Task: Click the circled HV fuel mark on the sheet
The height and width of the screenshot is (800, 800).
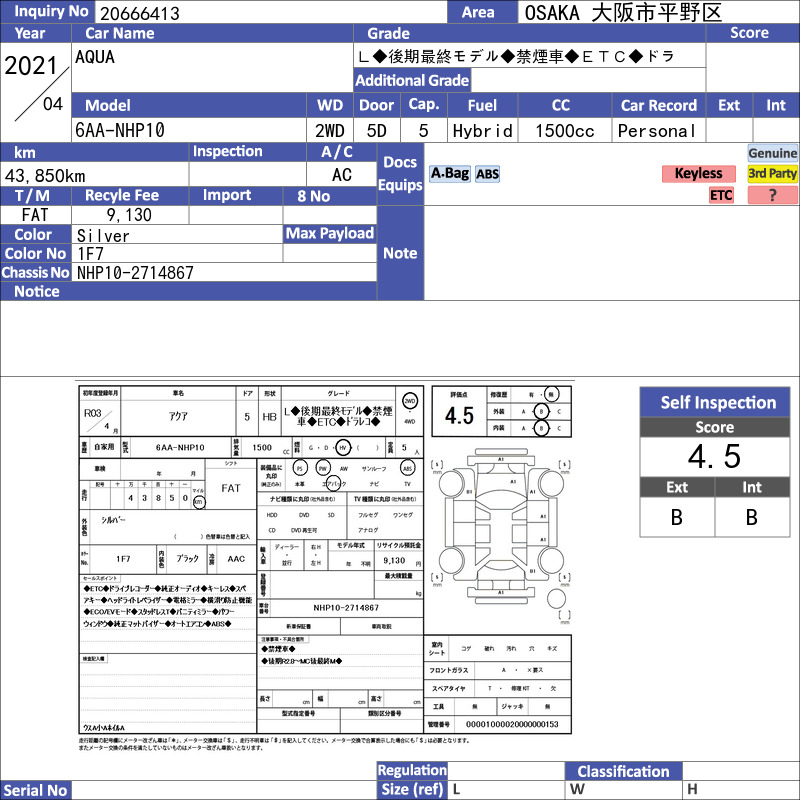Action: coord(343,448)
